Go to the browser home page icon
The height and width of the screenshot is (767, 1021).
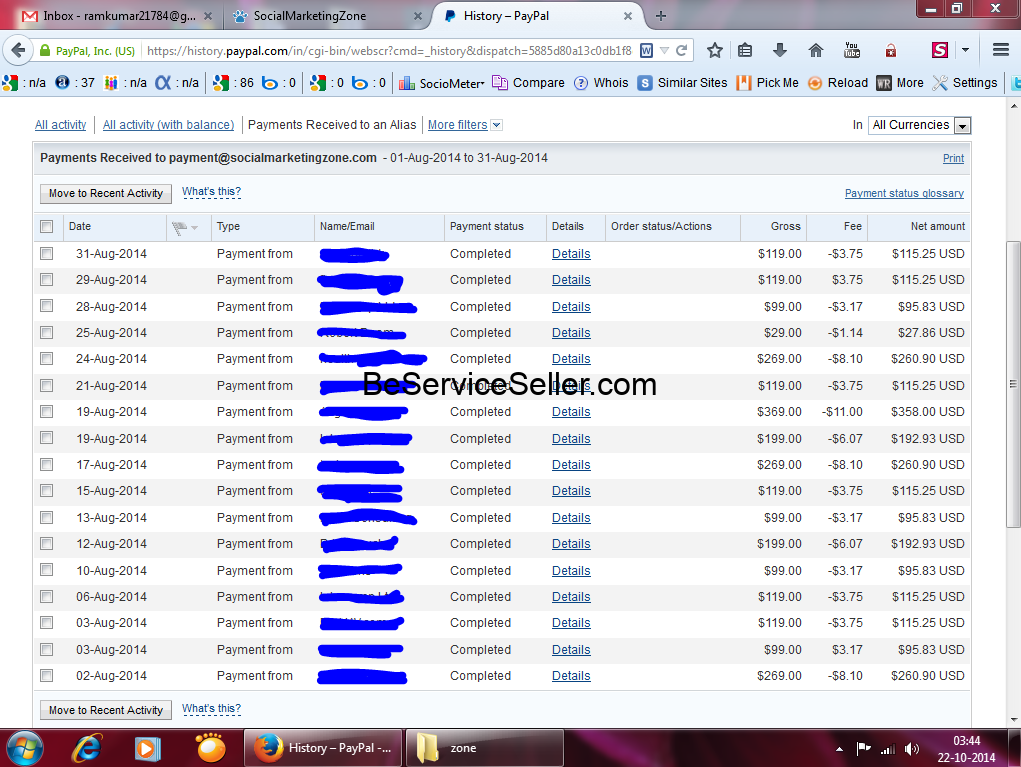816,50
